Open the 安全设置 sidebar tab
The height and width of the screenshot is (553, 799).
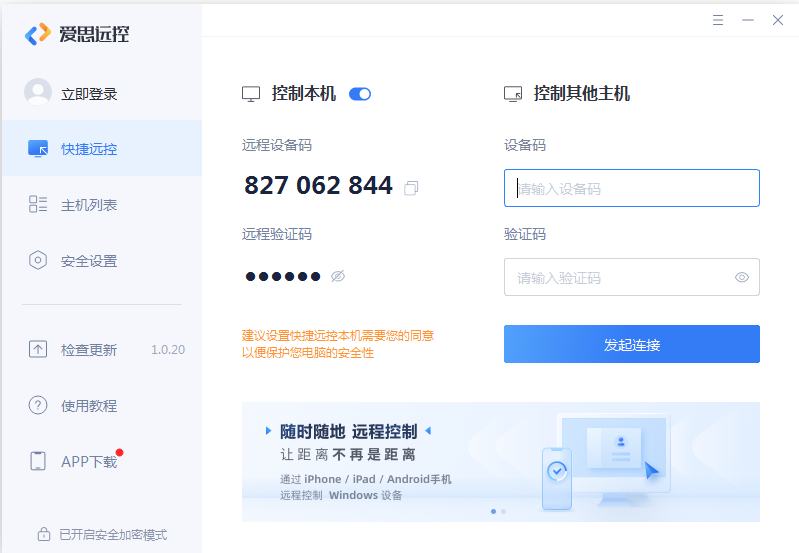point(102,260)
